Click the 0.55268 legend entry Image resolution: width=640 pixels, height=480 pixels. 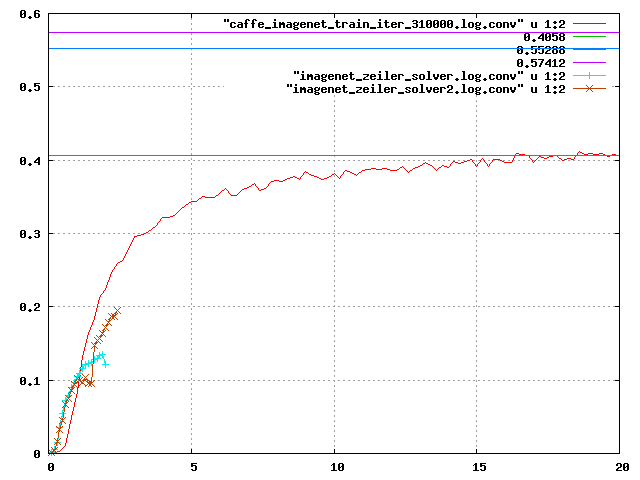point(540,50)
